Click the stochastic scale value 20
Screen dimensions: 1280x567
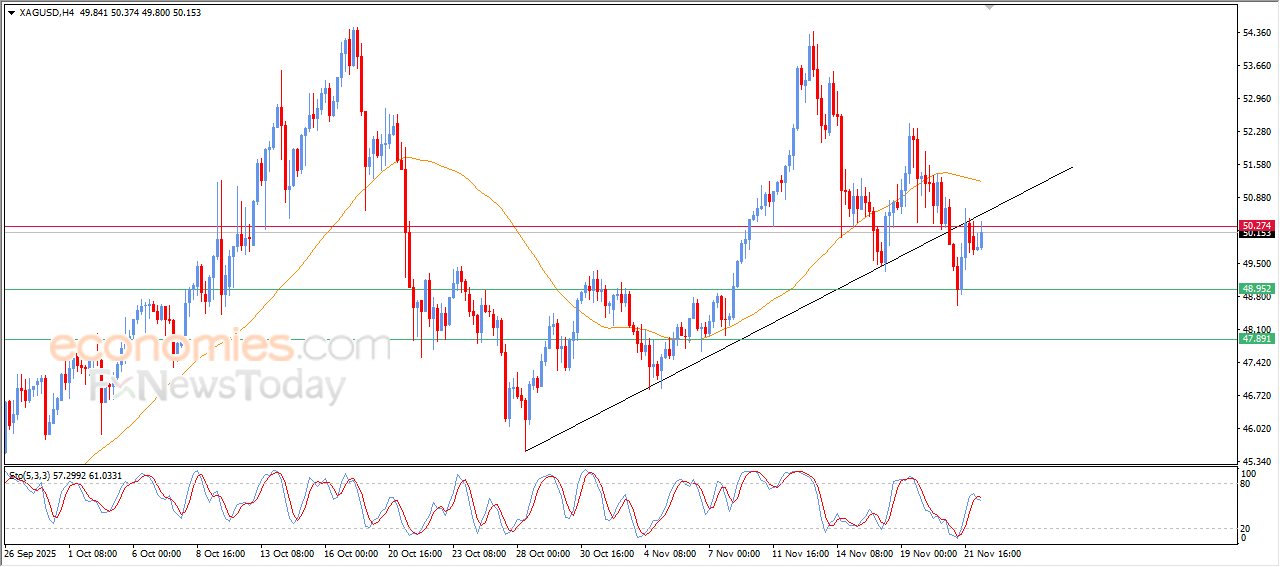(1246, 528)
